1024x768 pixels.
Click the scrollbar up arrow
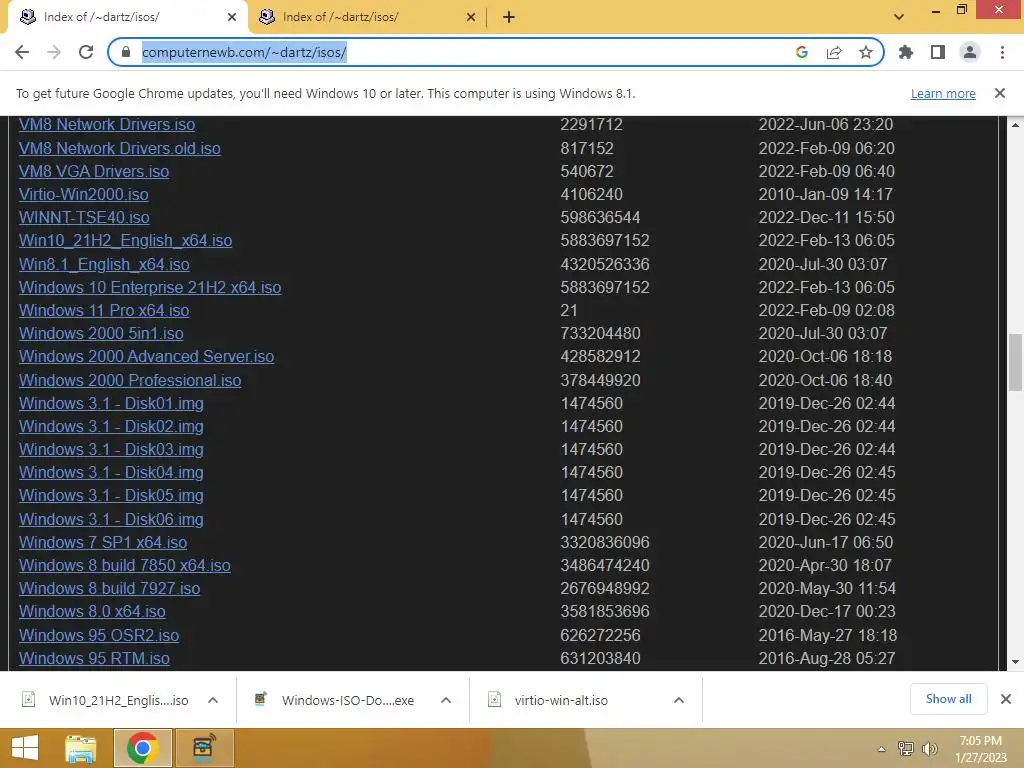[x=1016, y=124]
